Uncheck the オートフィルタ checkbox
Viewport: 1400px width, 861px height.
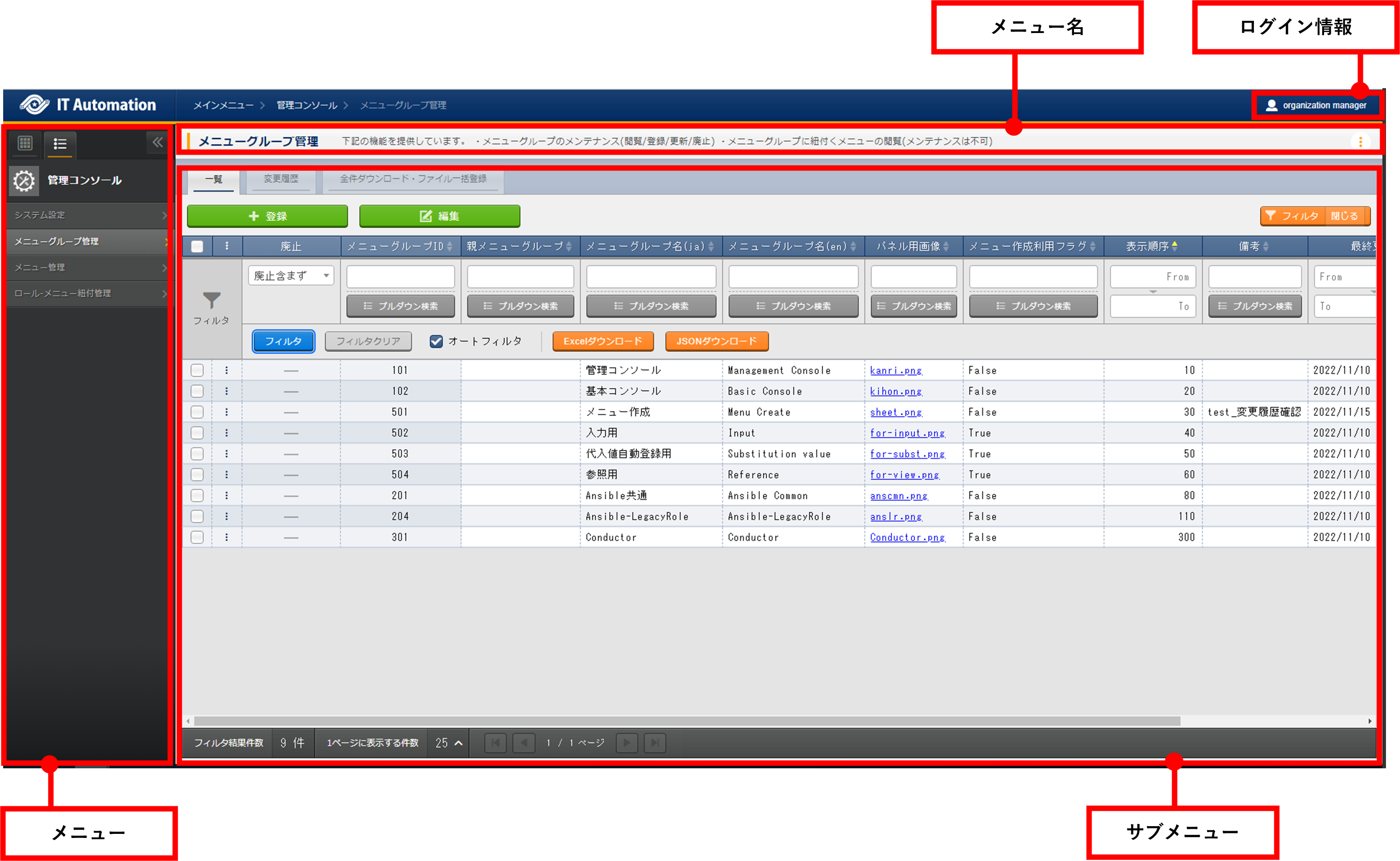tap(436, 341)
